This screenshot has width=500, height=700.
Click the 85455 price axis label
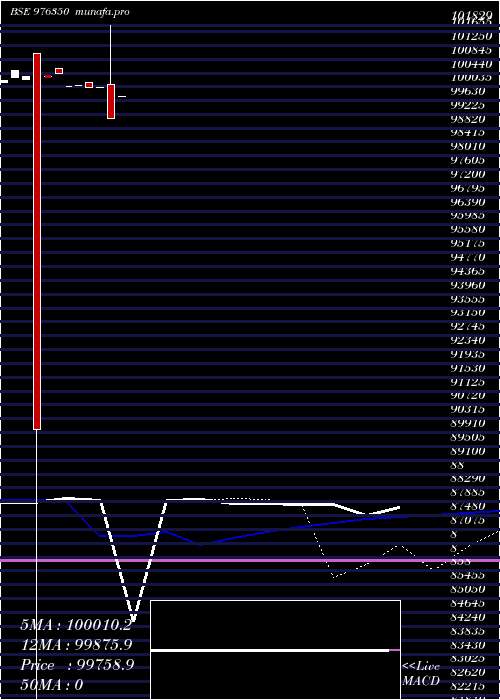pos(468,575)
